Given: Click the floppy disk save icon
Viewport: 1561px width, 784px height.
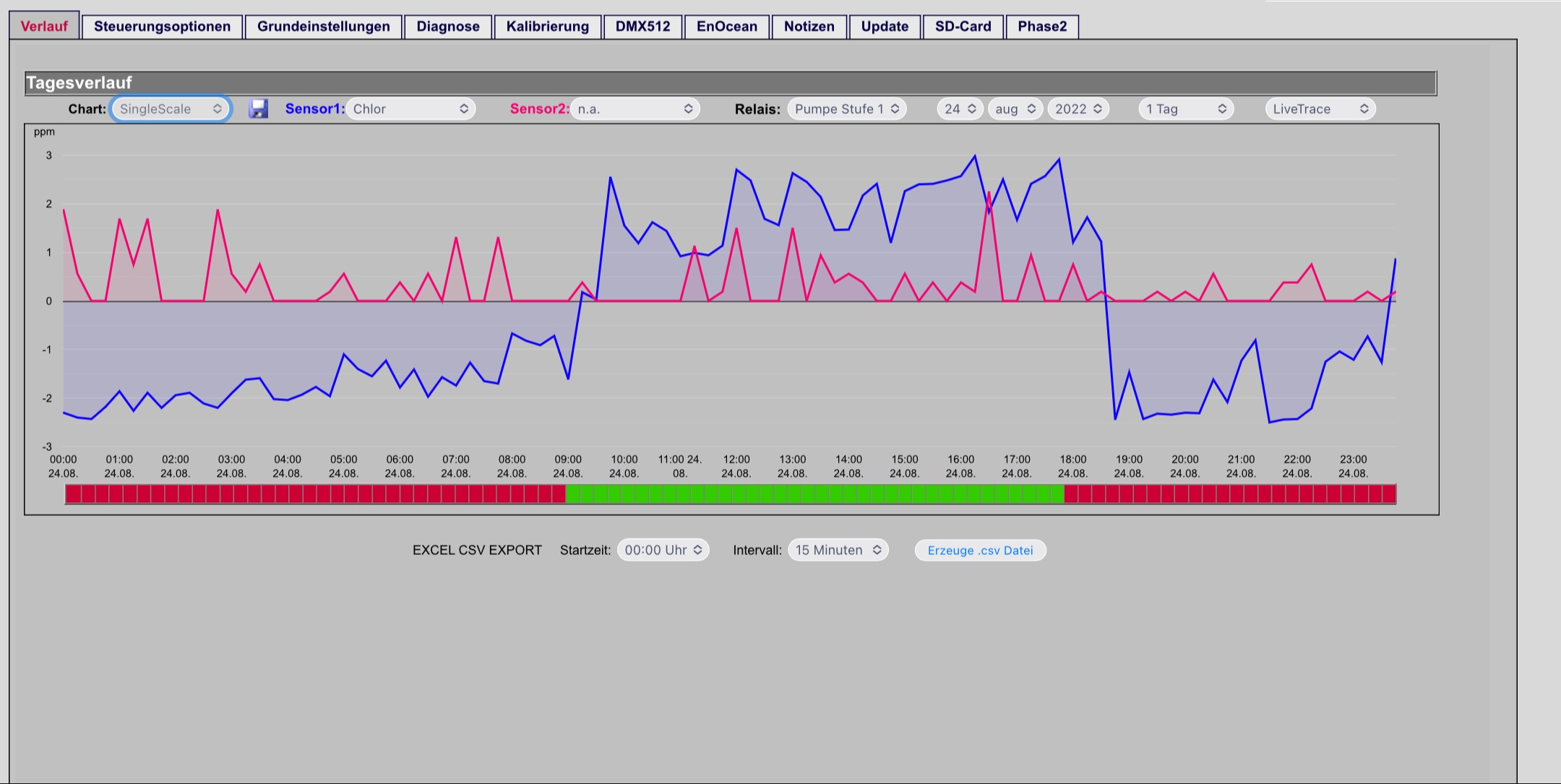Looking at the screenshot, I should 258,109.
